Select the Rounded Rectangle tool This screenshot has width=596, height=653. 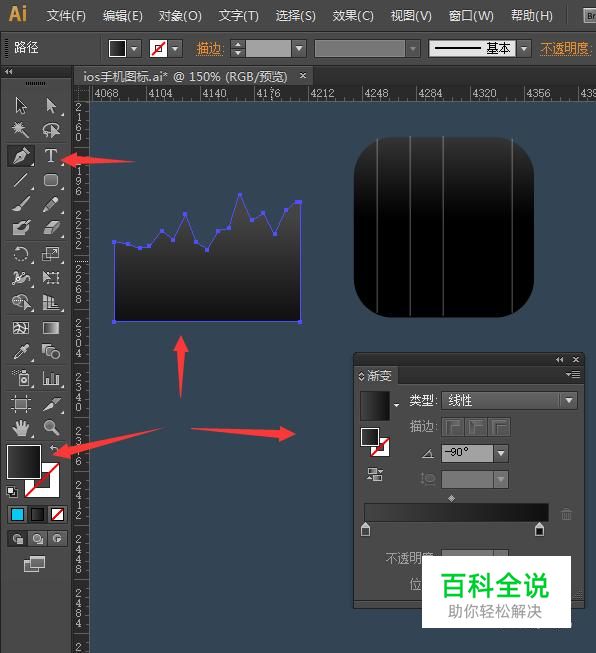[51, 180]
